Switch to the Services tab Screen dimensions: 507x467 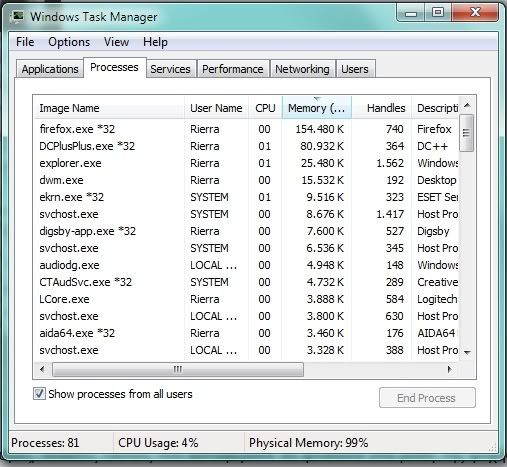170,69
